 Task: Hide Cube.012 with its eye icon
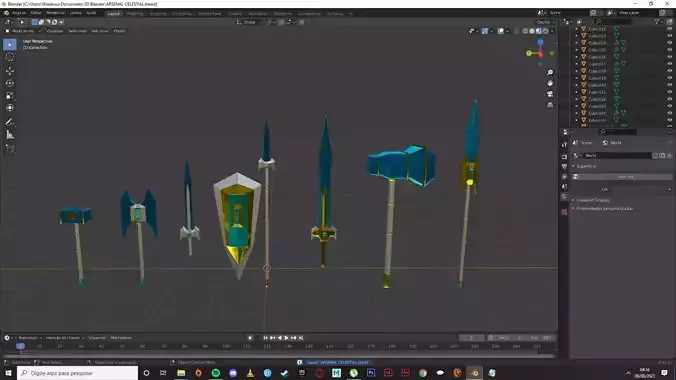pyautogui.click(x=670, y=29)
